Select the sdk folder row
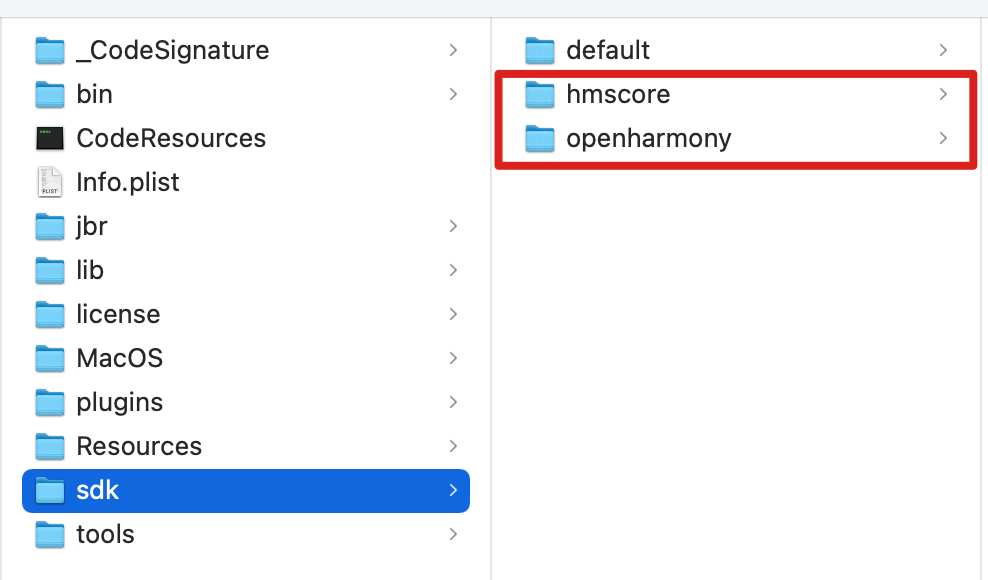 pos(245,490)
